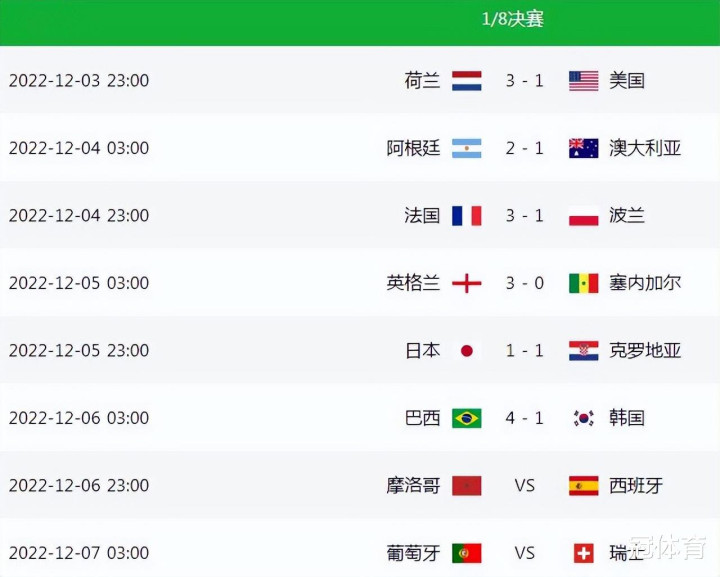Screen dimensions: 720x577
Task: Click the Australia flag icon
Action: click(x=584, y=148)
